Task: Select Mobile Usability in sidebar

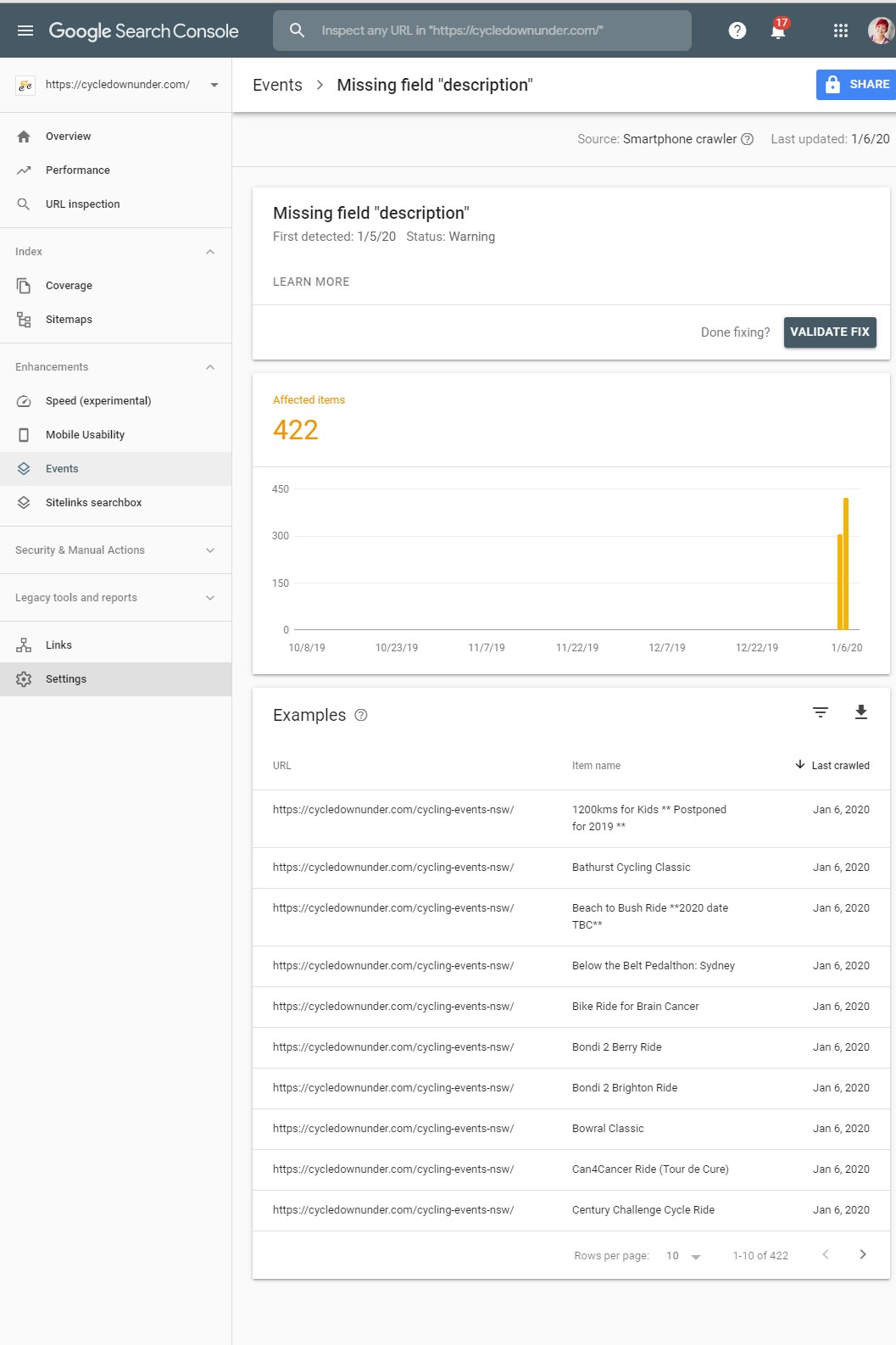Action: (85, 435)
